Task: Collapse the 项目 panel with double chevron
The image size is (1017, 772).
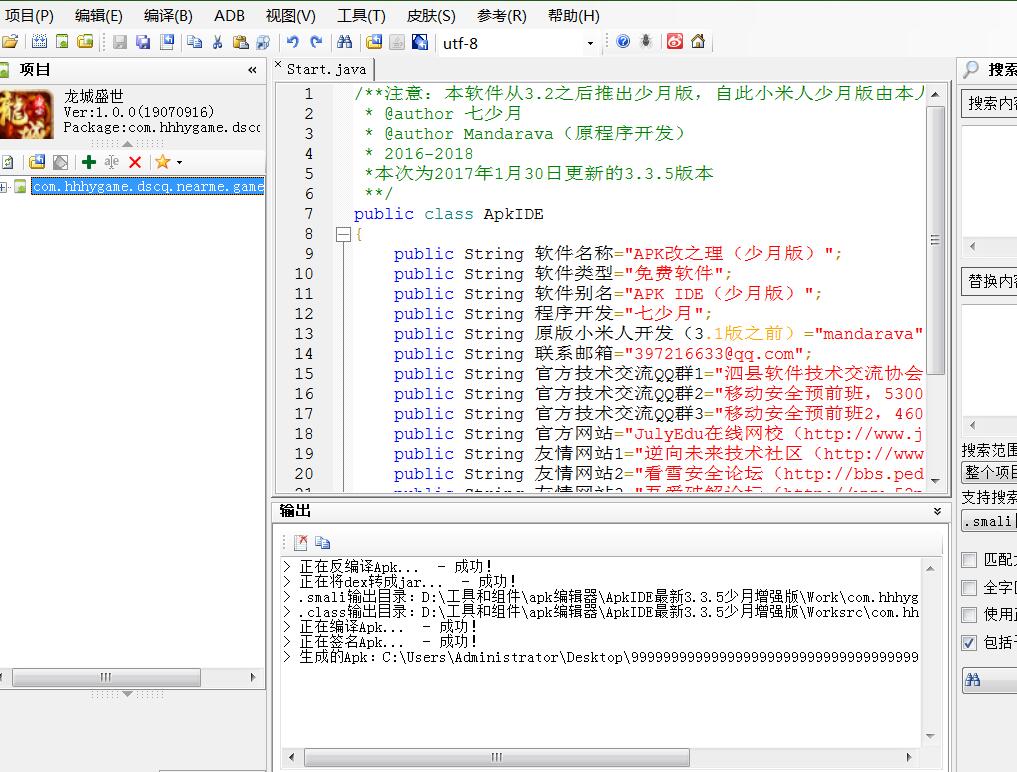Action: [252, 70]
